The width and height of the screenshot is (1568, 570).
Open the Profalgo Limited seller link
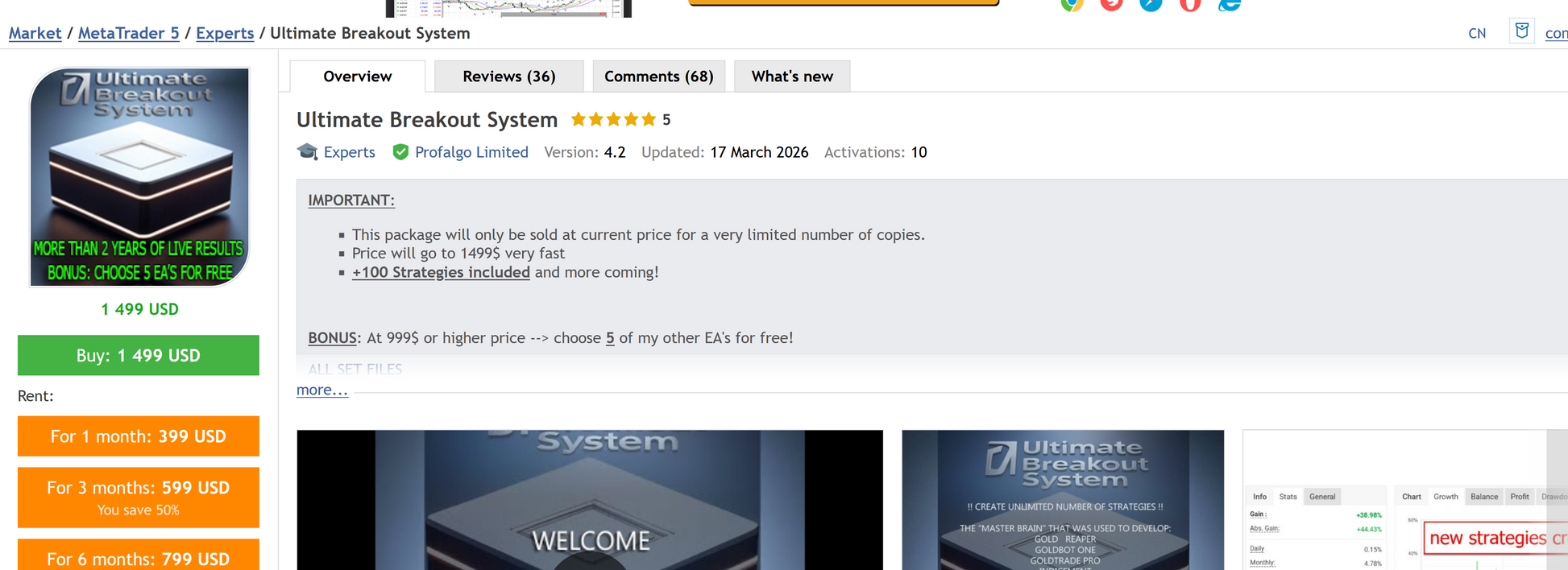pos(471,152)
